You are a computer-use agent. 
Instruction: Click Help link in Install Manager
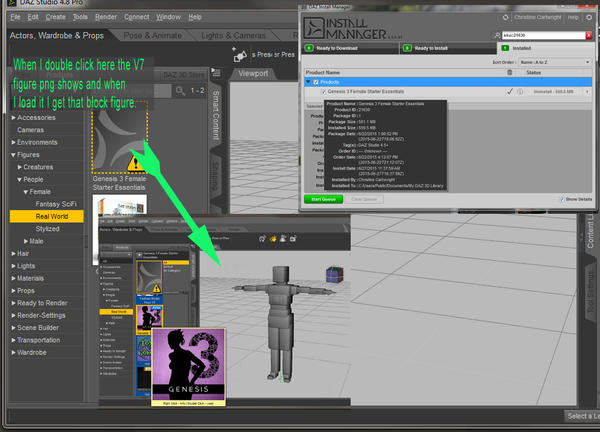pyautogui.click(x=573, y=17)
